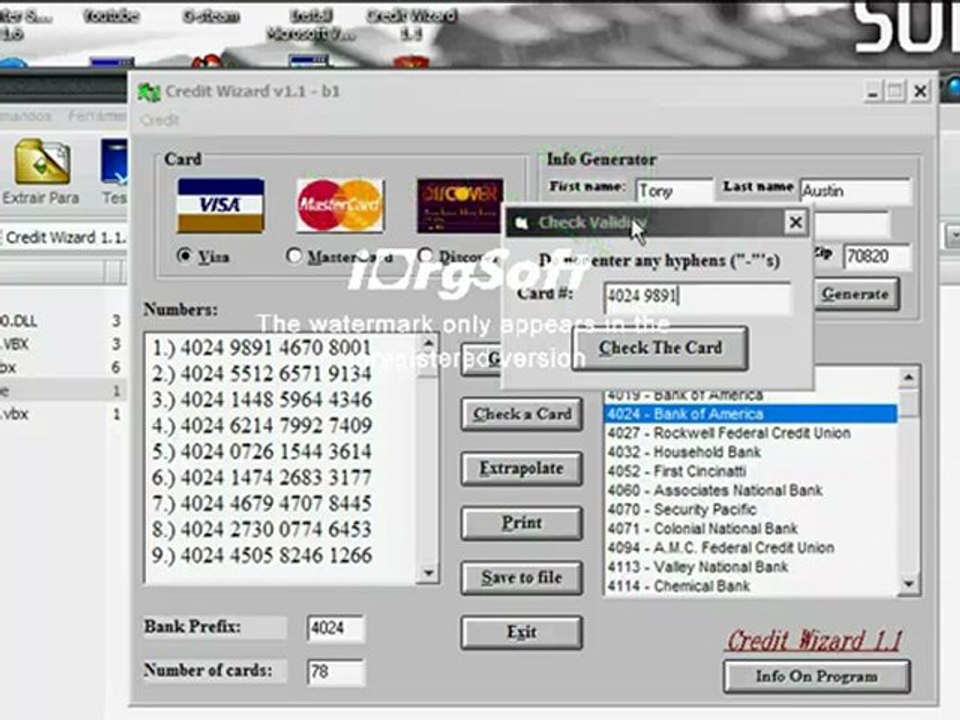Image resolution: width=960 pixels, height=720 pixels.
Task: Focus the Number of cards field
Action: click(x=336, y=672)
